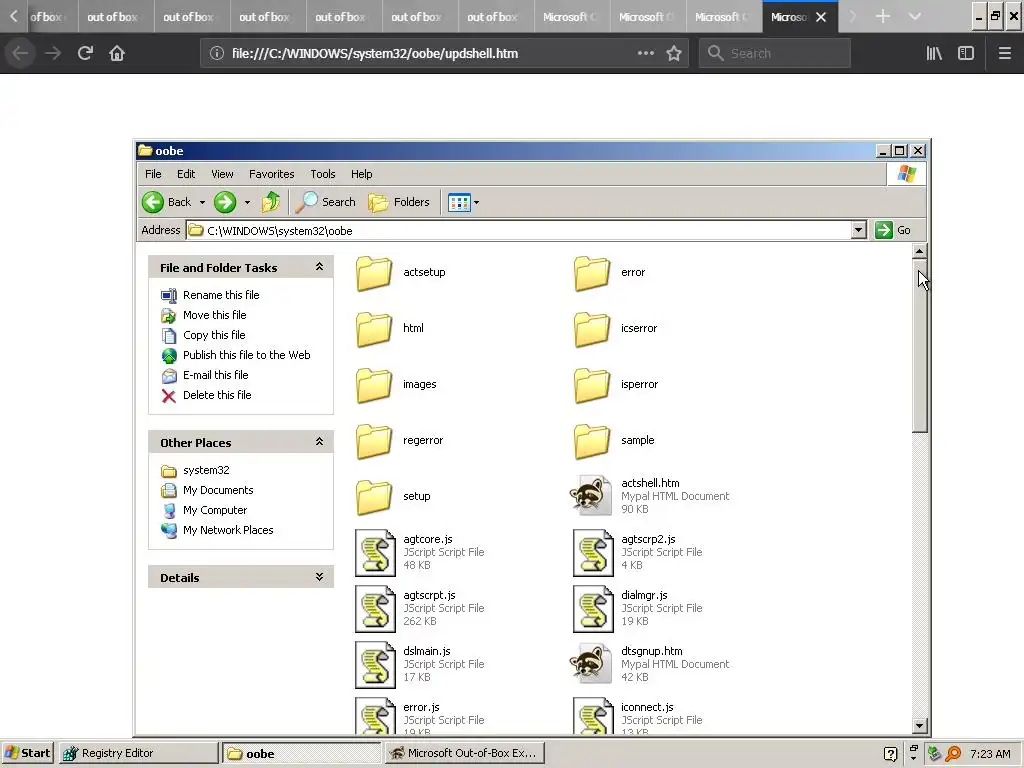
Task: Open the Back button history dropdown arrow
Action: pos(202,202)
